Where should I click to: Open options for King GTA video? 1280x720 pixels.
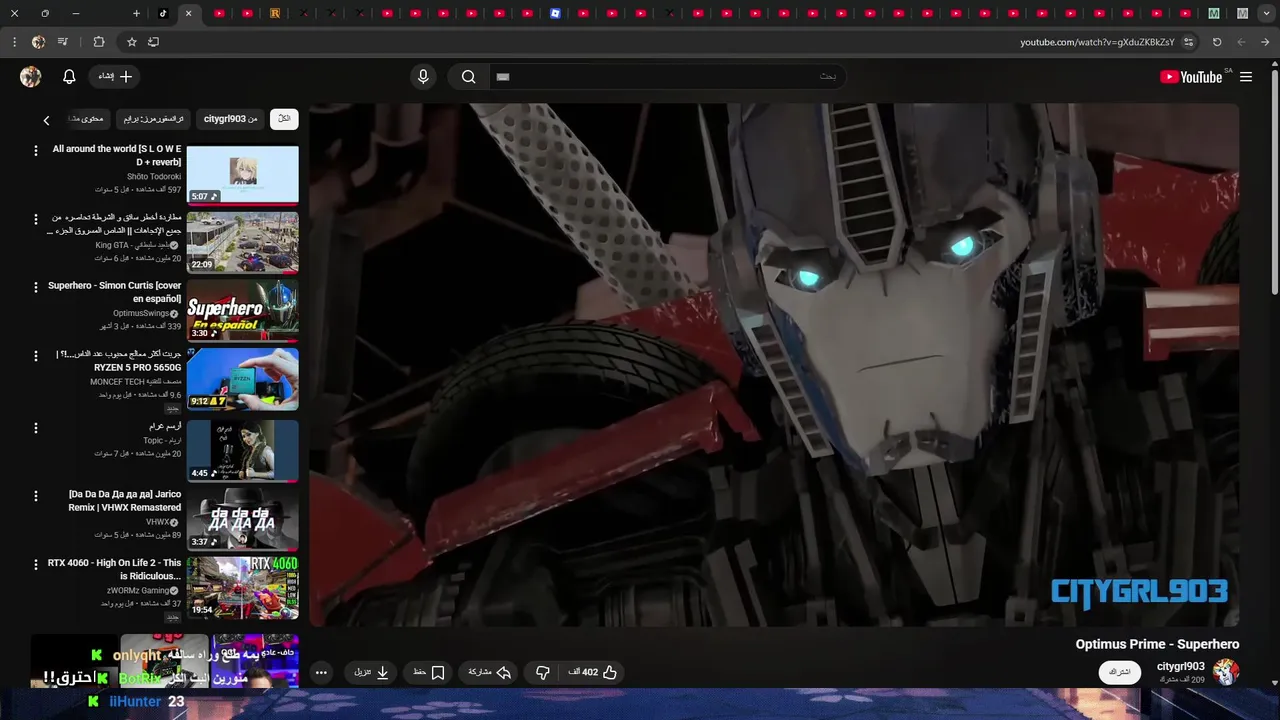36,218
